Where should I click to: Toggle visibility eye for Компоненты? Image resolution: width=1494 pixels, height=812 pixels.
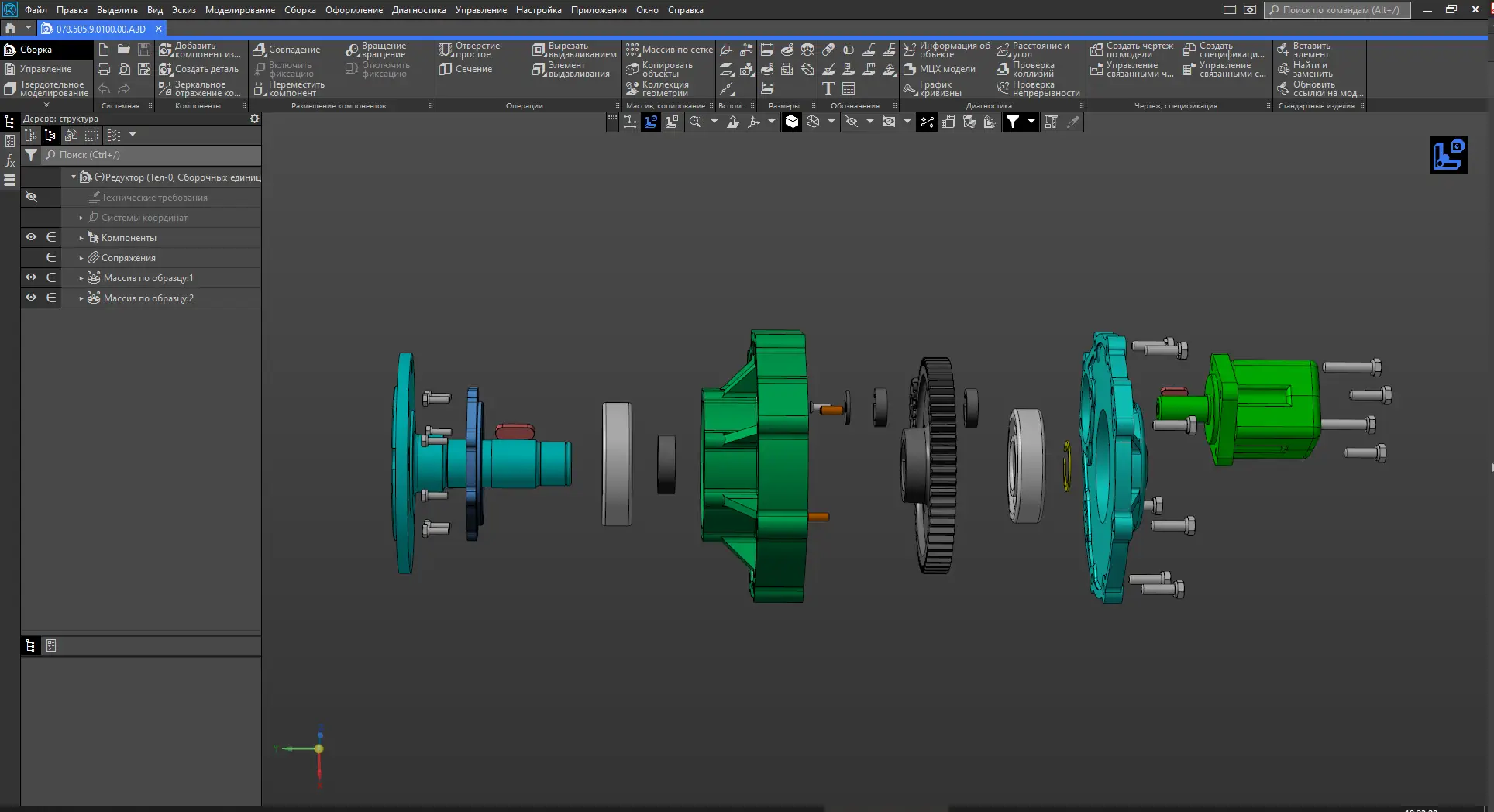pyautogui.click(x=31, y=237)
